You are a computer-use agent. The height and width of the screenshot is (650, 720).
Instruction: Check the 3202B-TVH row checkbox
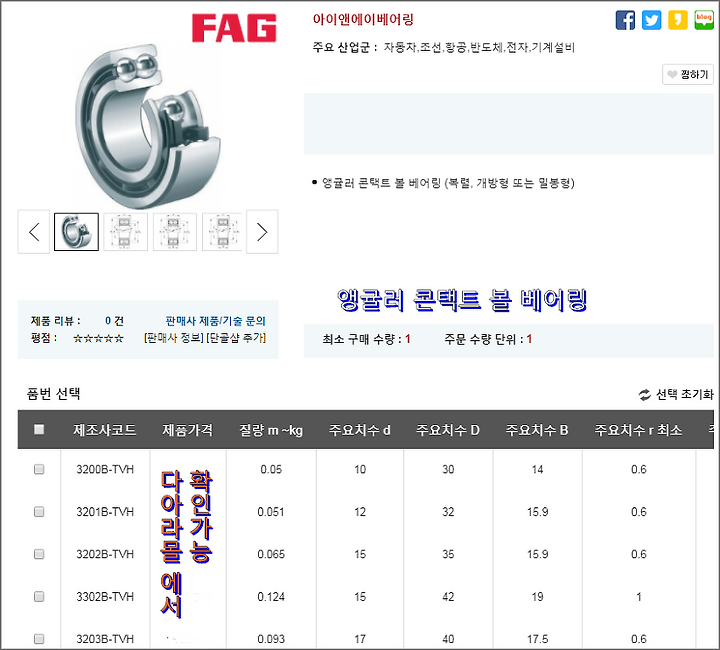tap(39, 554)
